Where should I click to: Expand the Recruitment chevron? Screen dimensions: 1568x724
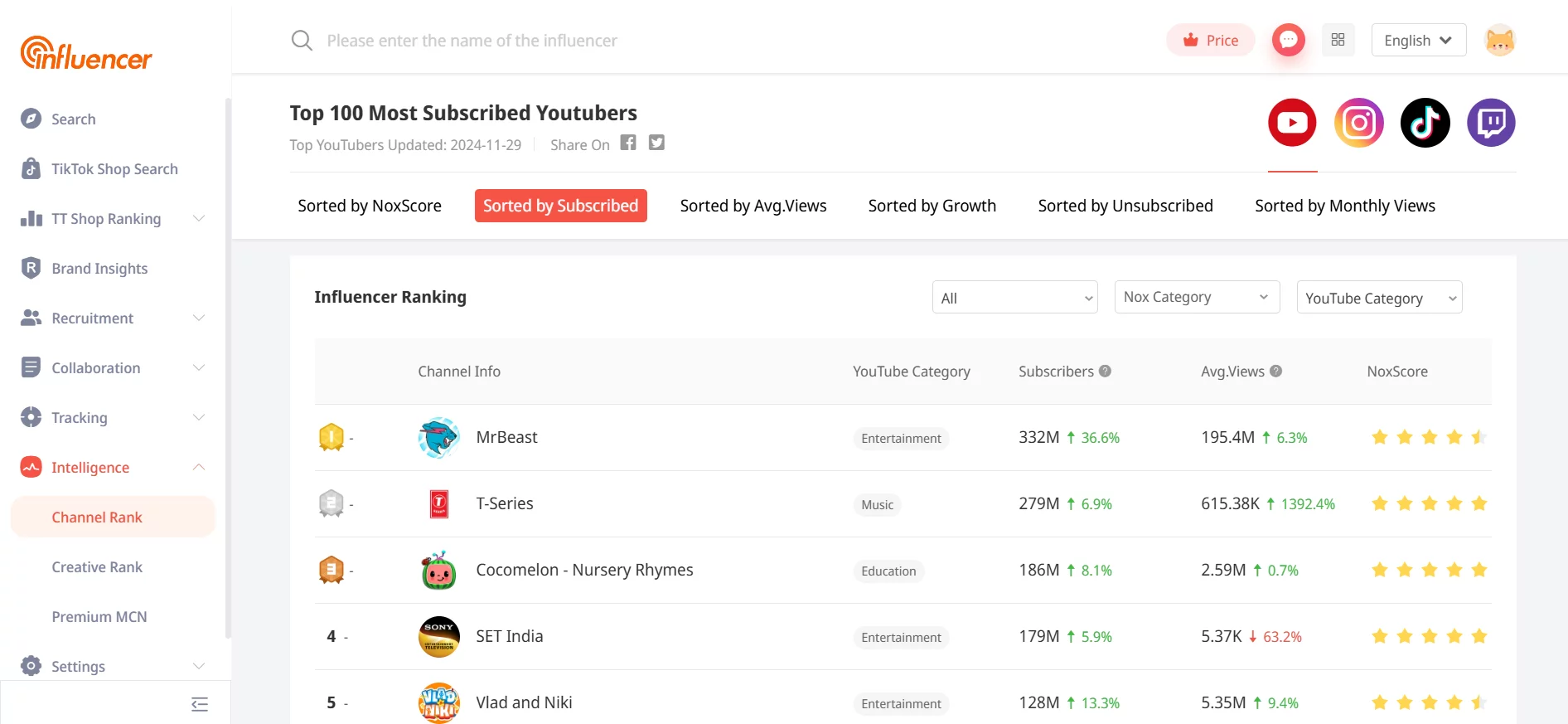[199, 318]
